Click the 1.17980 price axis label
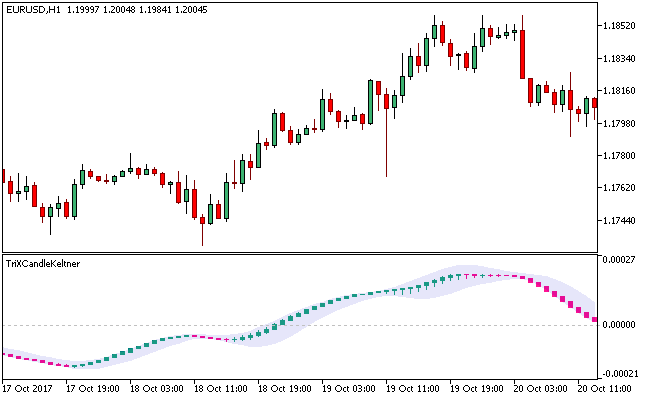Image resolution: width=650 pixels, height=400 pixels. point(619,124)
